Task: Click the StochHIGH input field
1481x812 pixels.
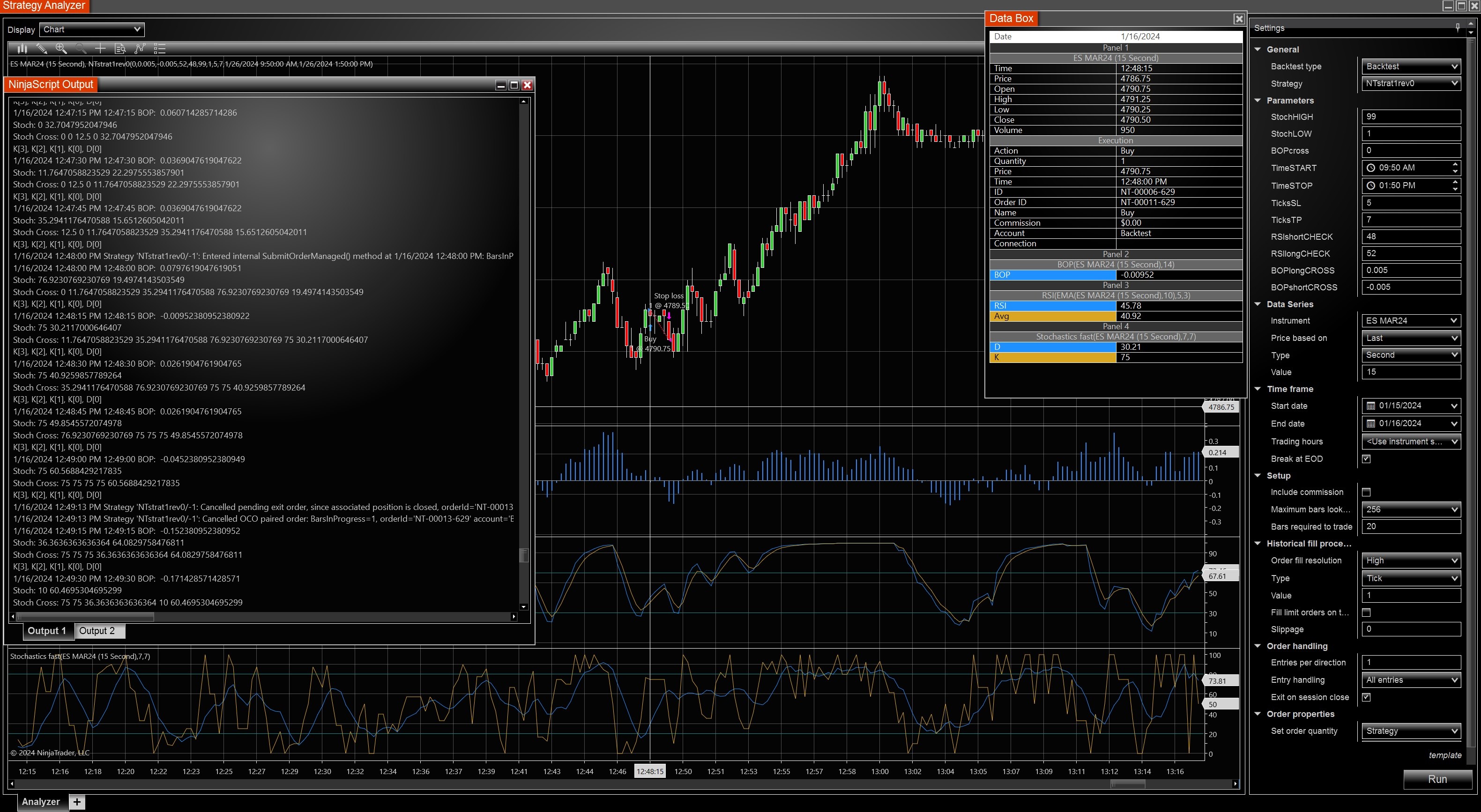Action: click(x=1410, y=117)
